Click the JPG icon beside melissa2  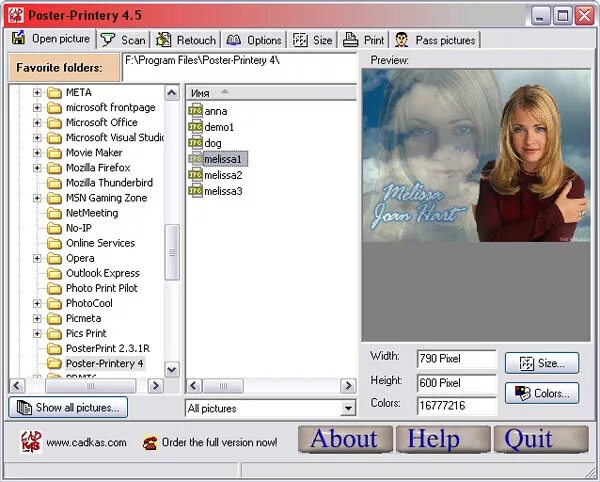point(195,175)
